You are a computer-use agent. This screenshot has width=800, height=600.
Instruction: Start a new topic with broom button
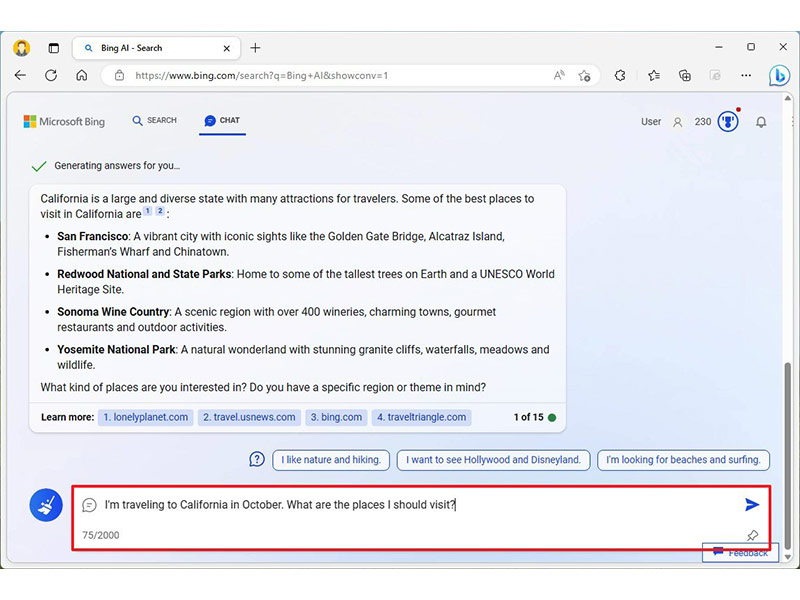(x=46, y=505)
